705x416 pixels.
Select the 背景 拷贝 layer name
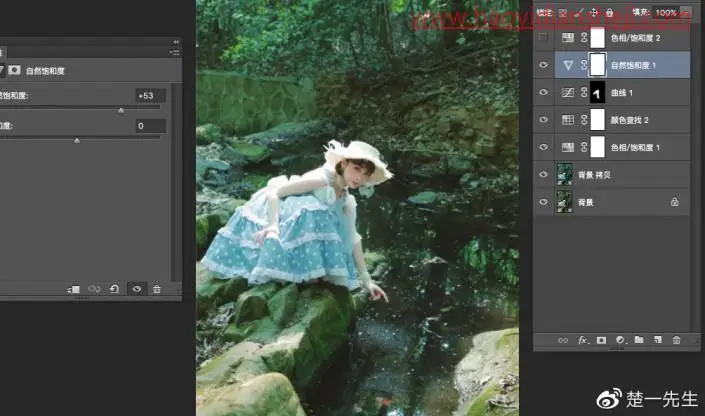click(x=594, y=175)
